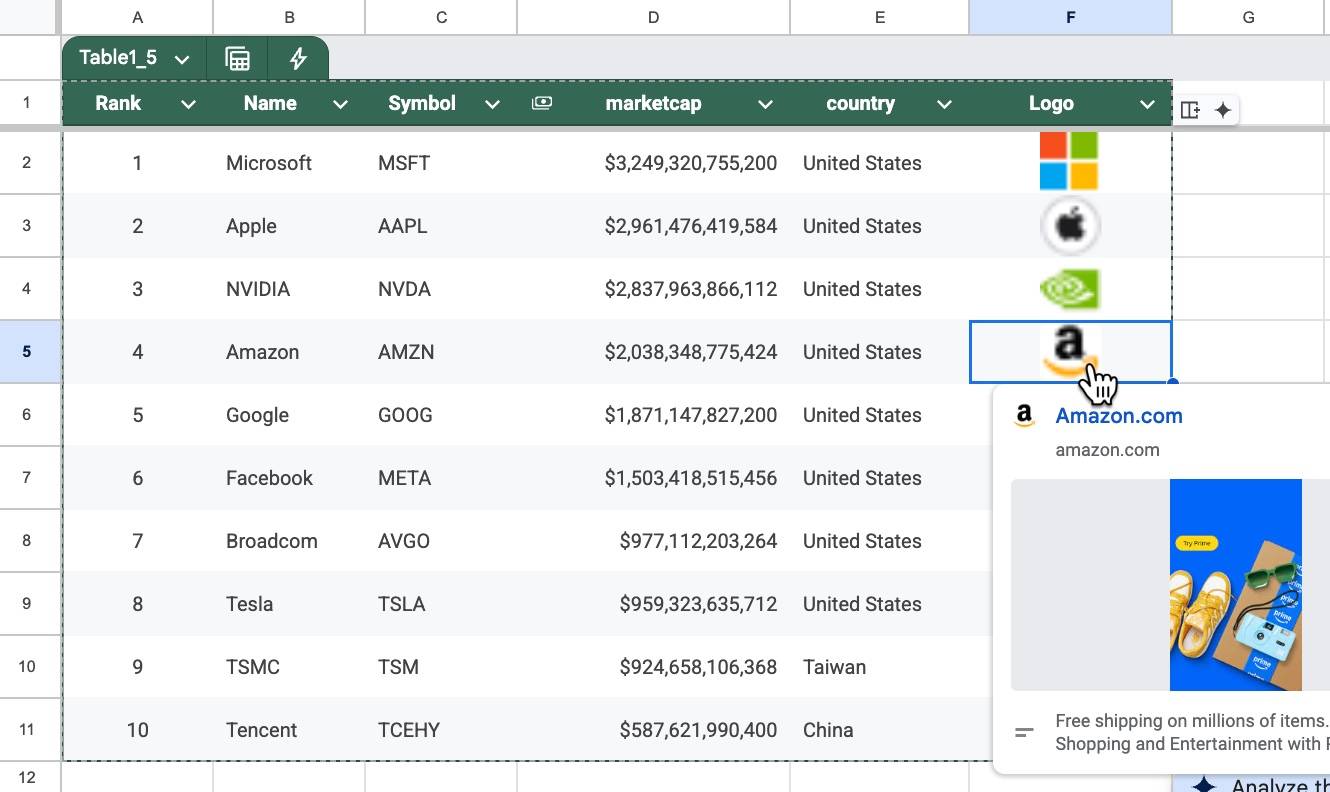The width and height of the screenshot is (1330, 792).
Task: Open the Logo column dropdown arrow
Action: 1147,104
